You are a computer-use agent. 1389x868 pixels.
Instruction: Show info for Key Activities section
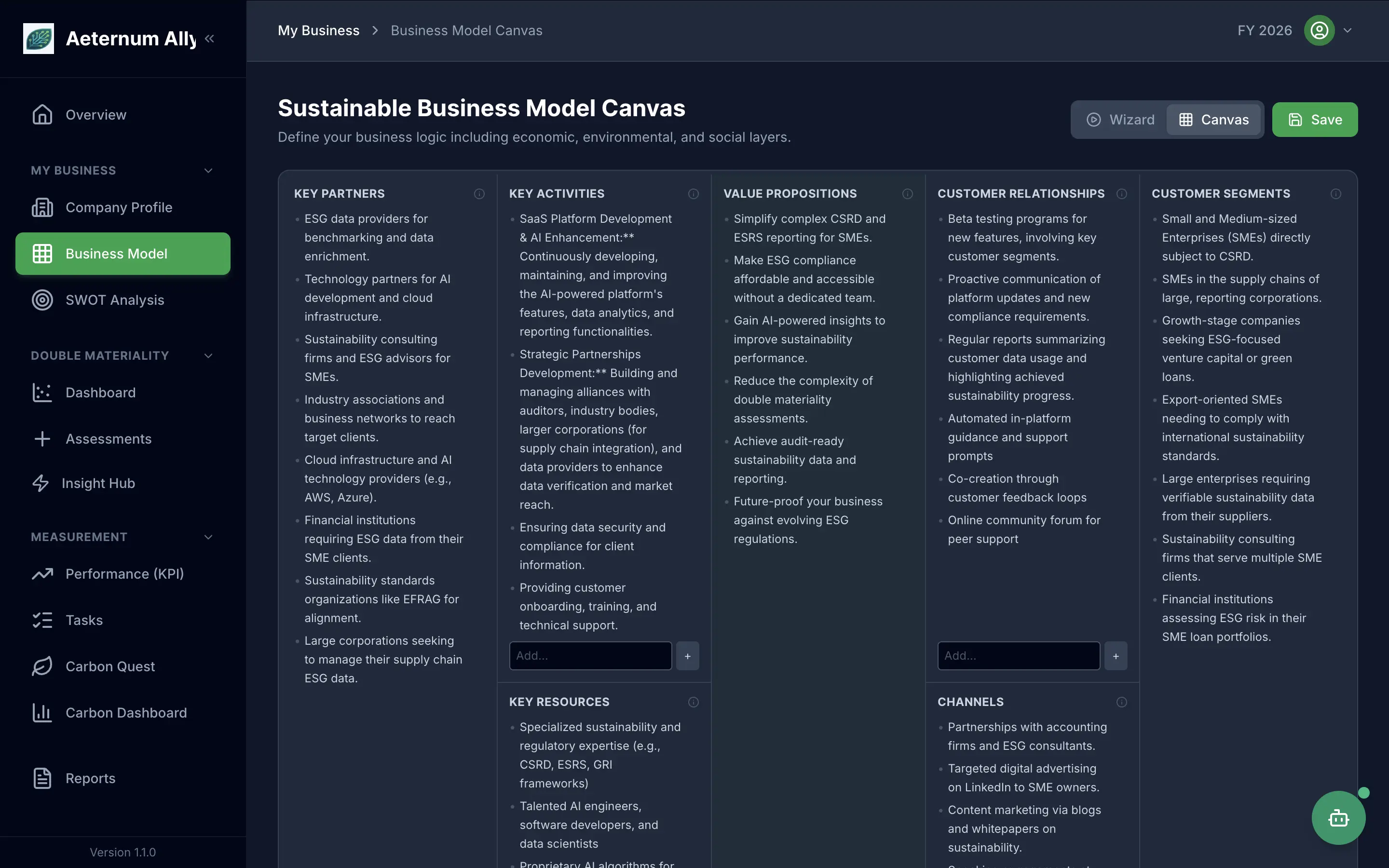coord(694,194)
